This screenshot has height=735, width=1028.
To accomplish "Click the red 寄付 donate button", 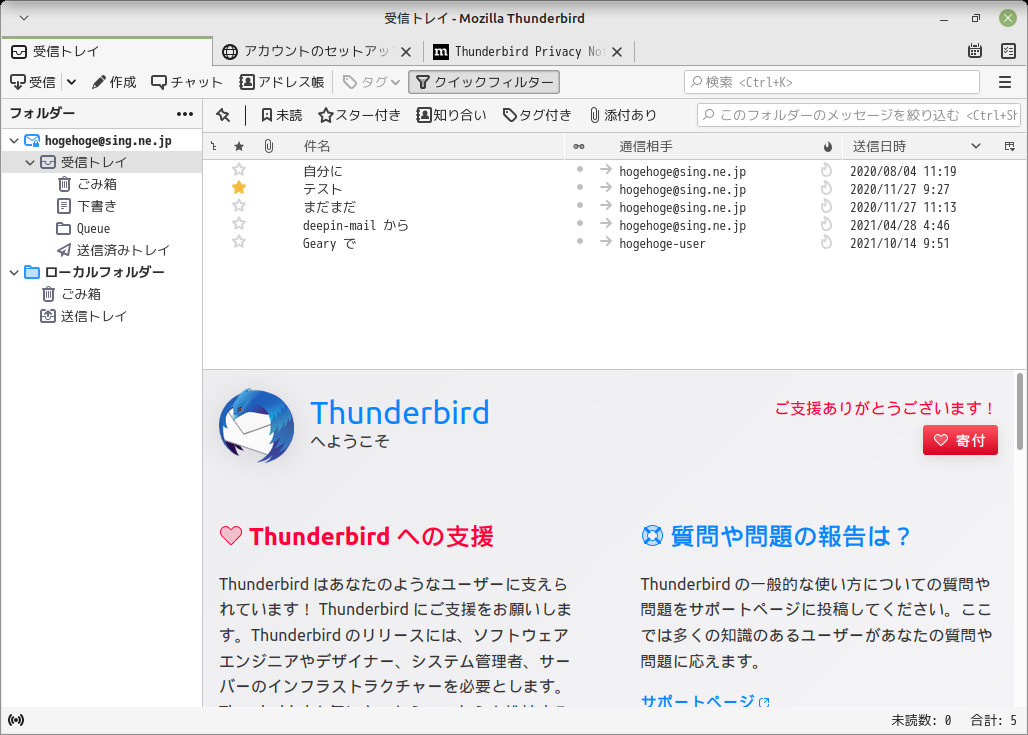I will point(960,440).
